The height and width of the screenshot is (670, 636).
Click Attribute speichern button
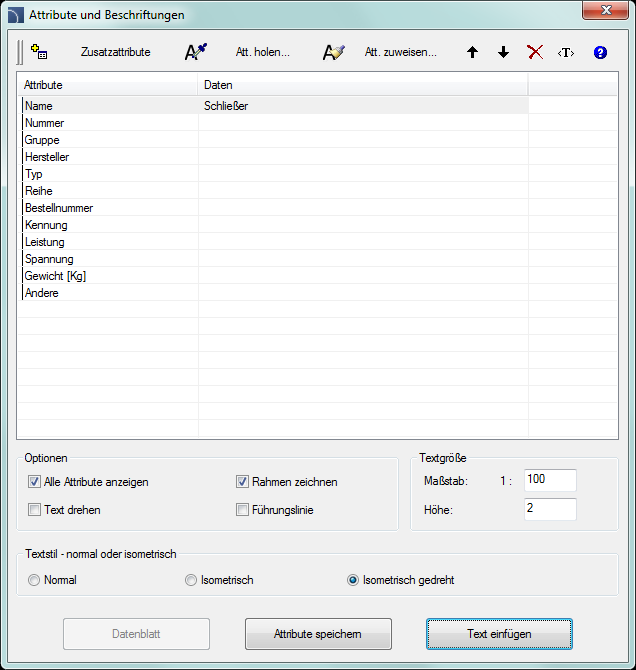tap(318, 634)
